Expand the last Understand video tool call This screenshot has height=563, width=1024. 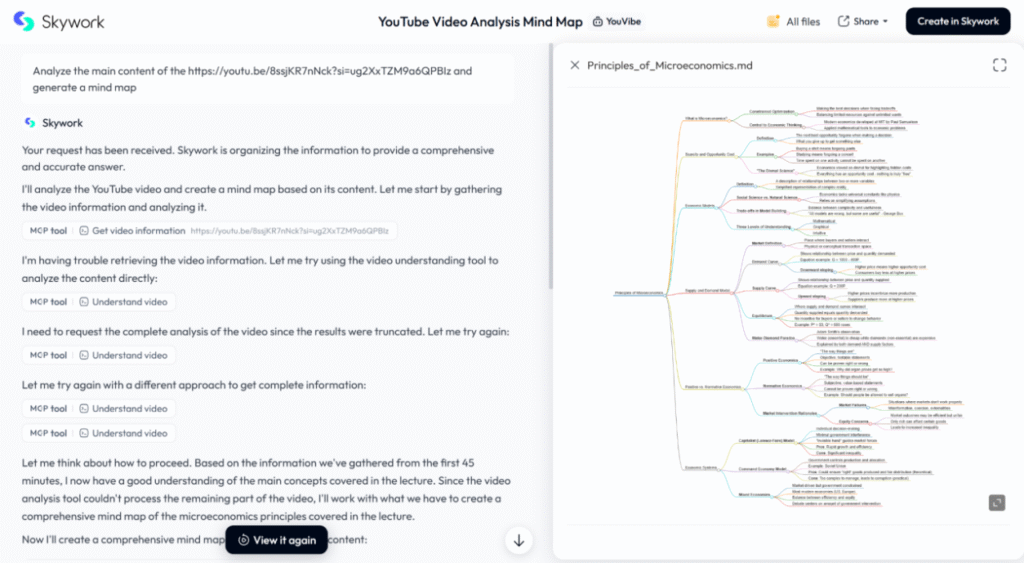pos(122,433)
